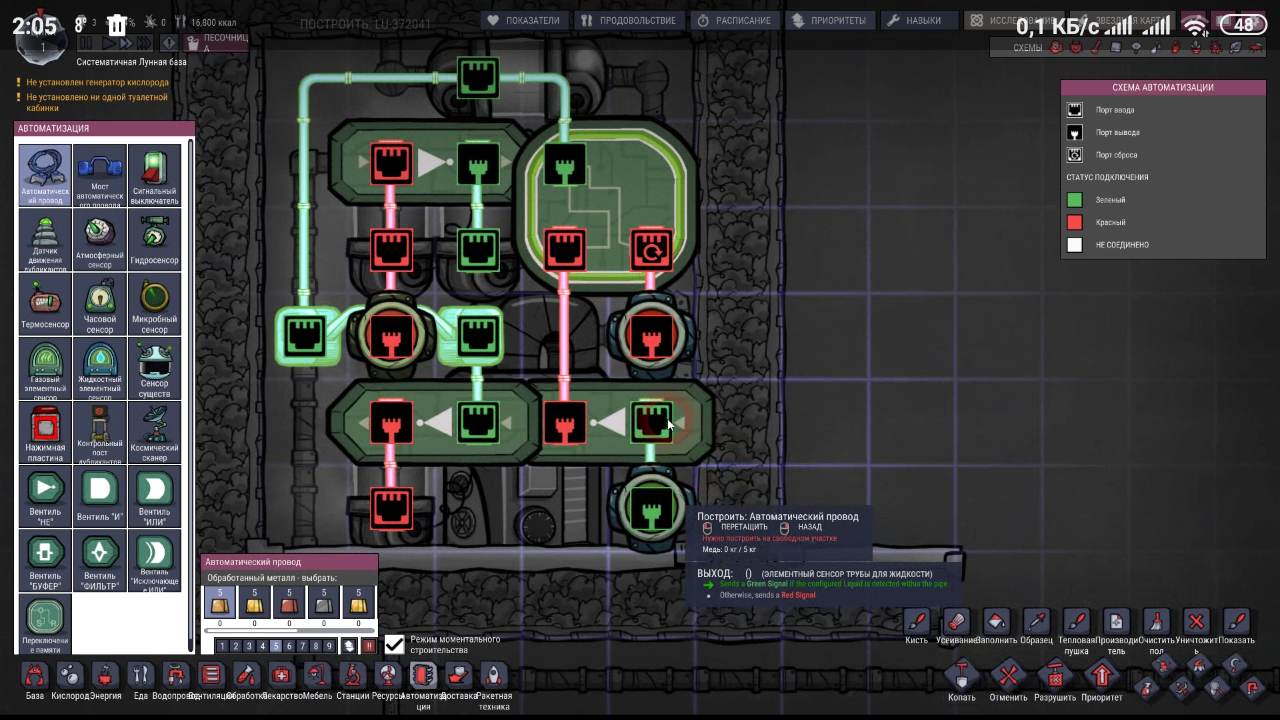Click the green output port of the liquid element sensor
This screenshot has height=720, width=1280.
(652, 511)
